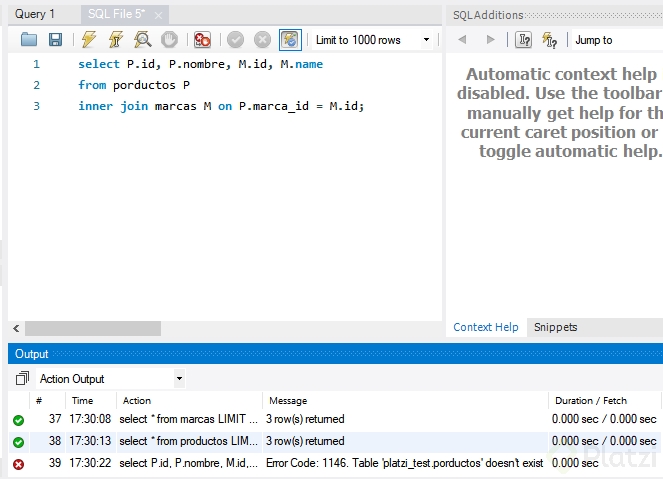Viewport: 663px width, 479px height.
Task: Execute statement under cursor icon
Action: click(116, 40)
